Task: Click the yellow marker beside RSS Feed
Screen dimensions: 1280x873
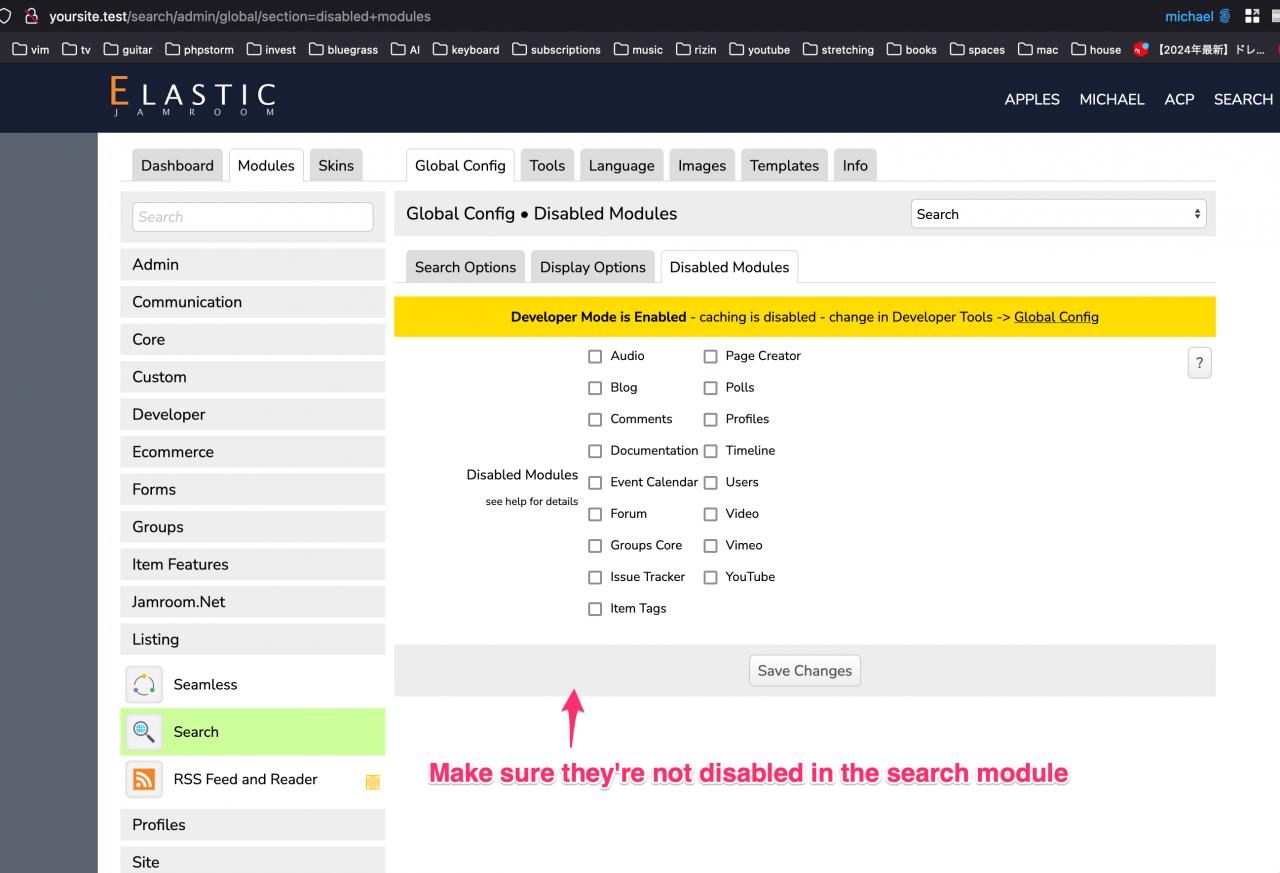Action: 372,782
